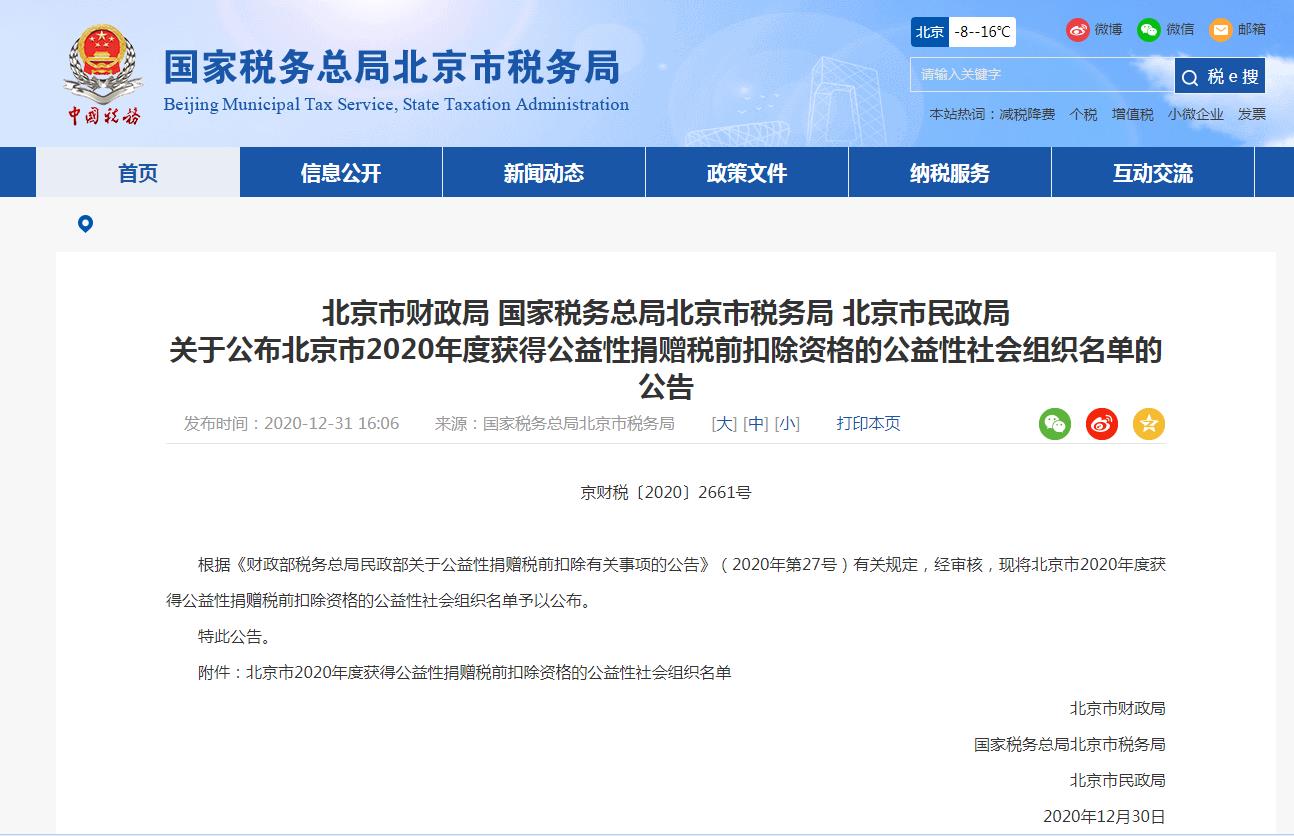This screenshot has height=836, width=1294.
Task: Set font size to medium [中]
Action: [756, 424]
